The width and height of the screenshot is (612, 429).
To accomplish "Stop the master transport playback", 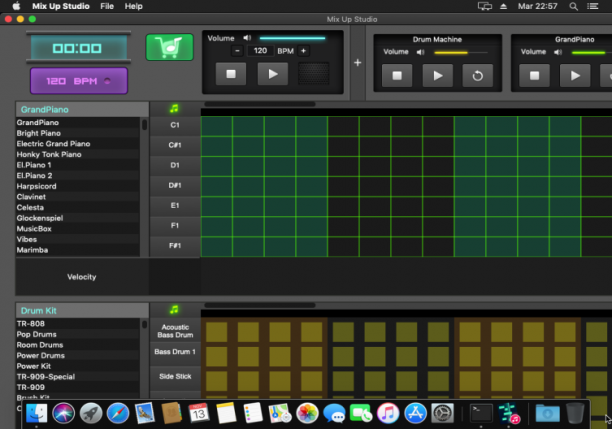I will click(x=231, y=74).
